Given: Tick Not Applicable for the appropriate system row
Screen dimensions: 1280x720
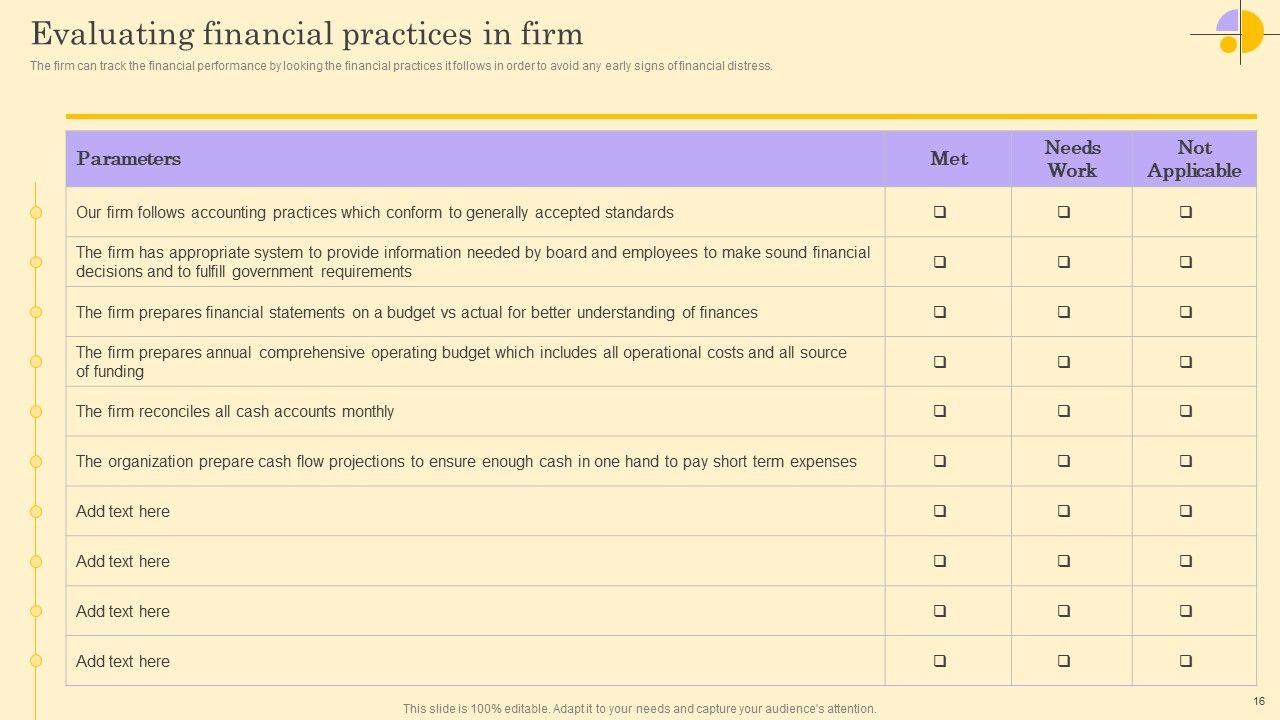Looking at the screenshot, I should coord(1185,262).
